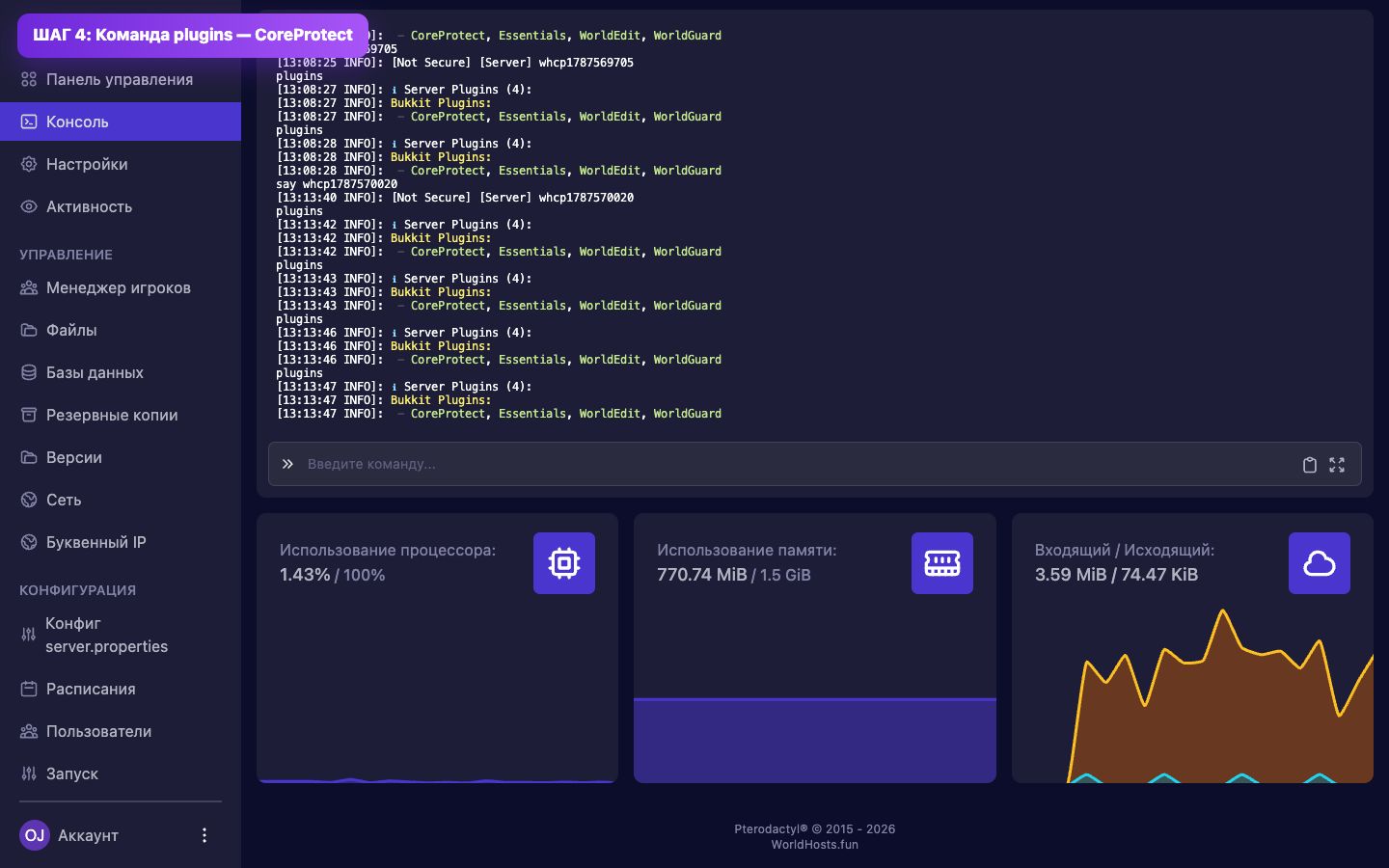1389x868 pixels.
Task: Click the "Входящий / Исходящий:" label
Action: (1125, 550)
